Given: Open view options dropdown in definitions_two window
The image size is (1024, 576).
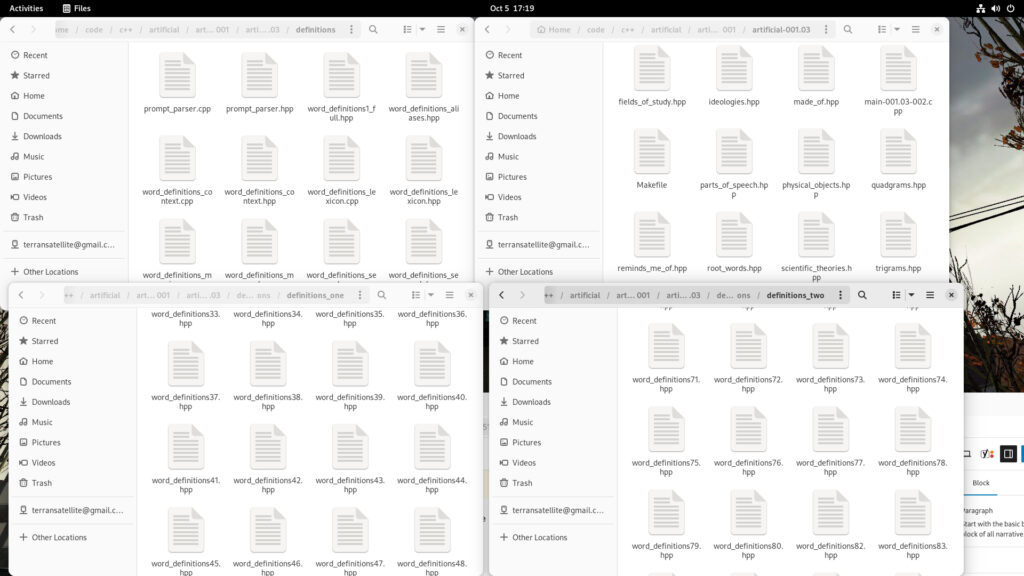Looking at the screenshot, I should click(x=911, y=295).
